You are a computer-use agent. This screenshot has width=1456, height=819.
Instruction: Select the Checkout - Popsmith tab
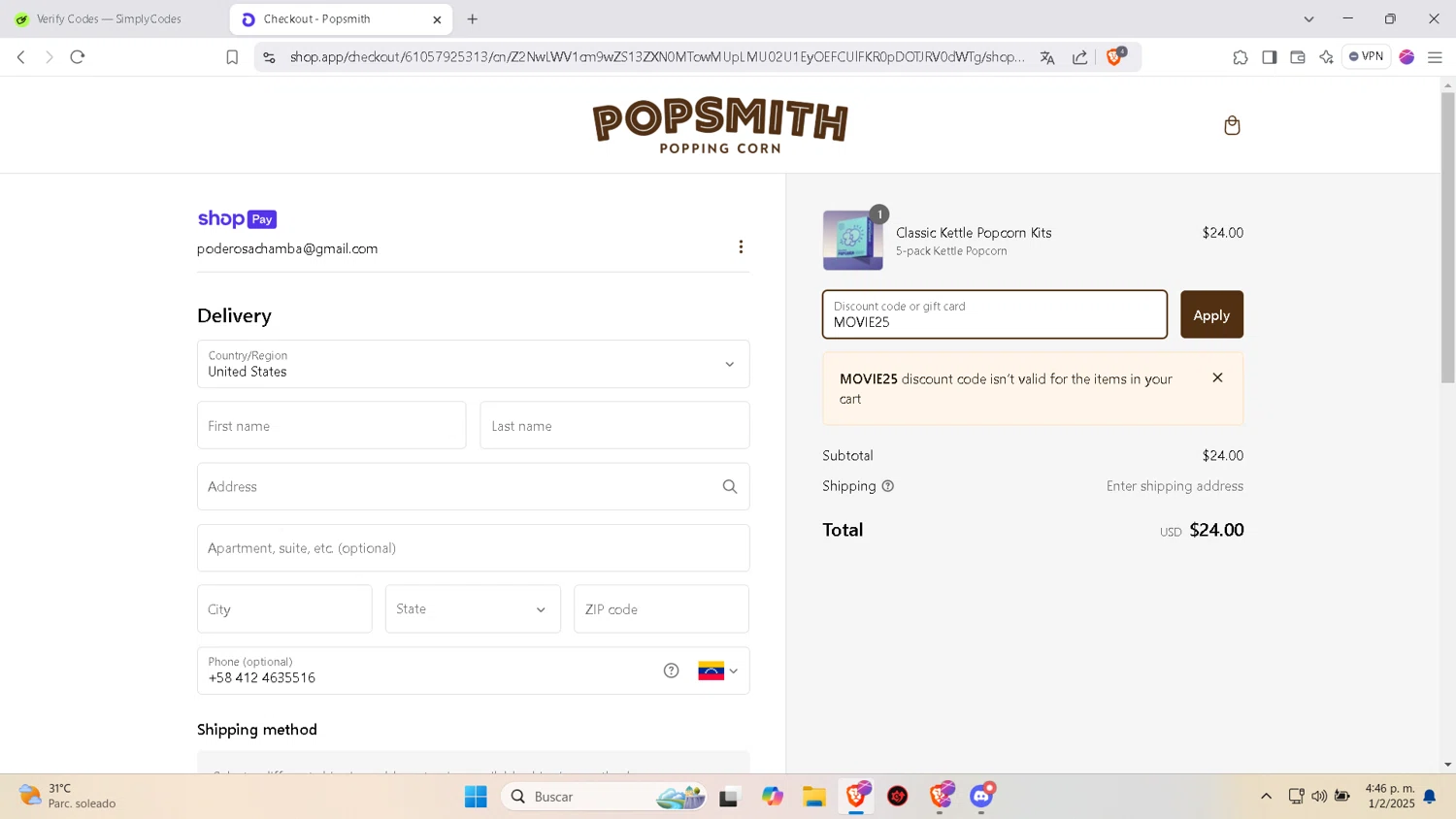click(x=341, y=18)
